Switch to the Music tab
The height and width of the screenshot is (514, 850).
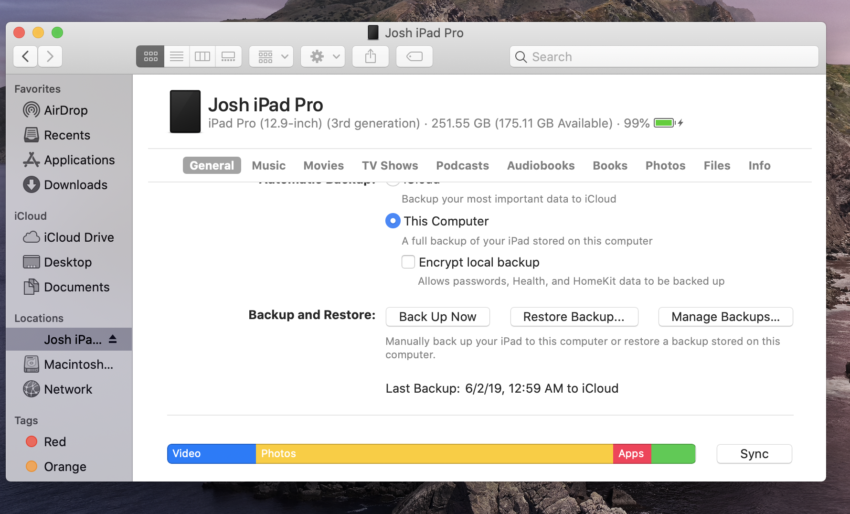pos(268,165)
